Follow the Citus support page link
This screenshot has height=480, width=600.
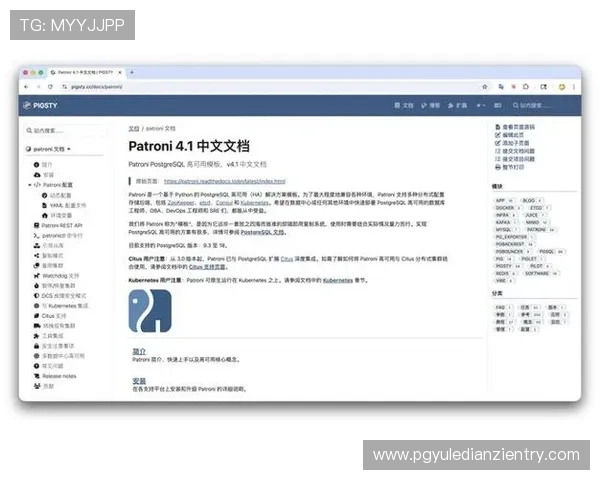207,266
